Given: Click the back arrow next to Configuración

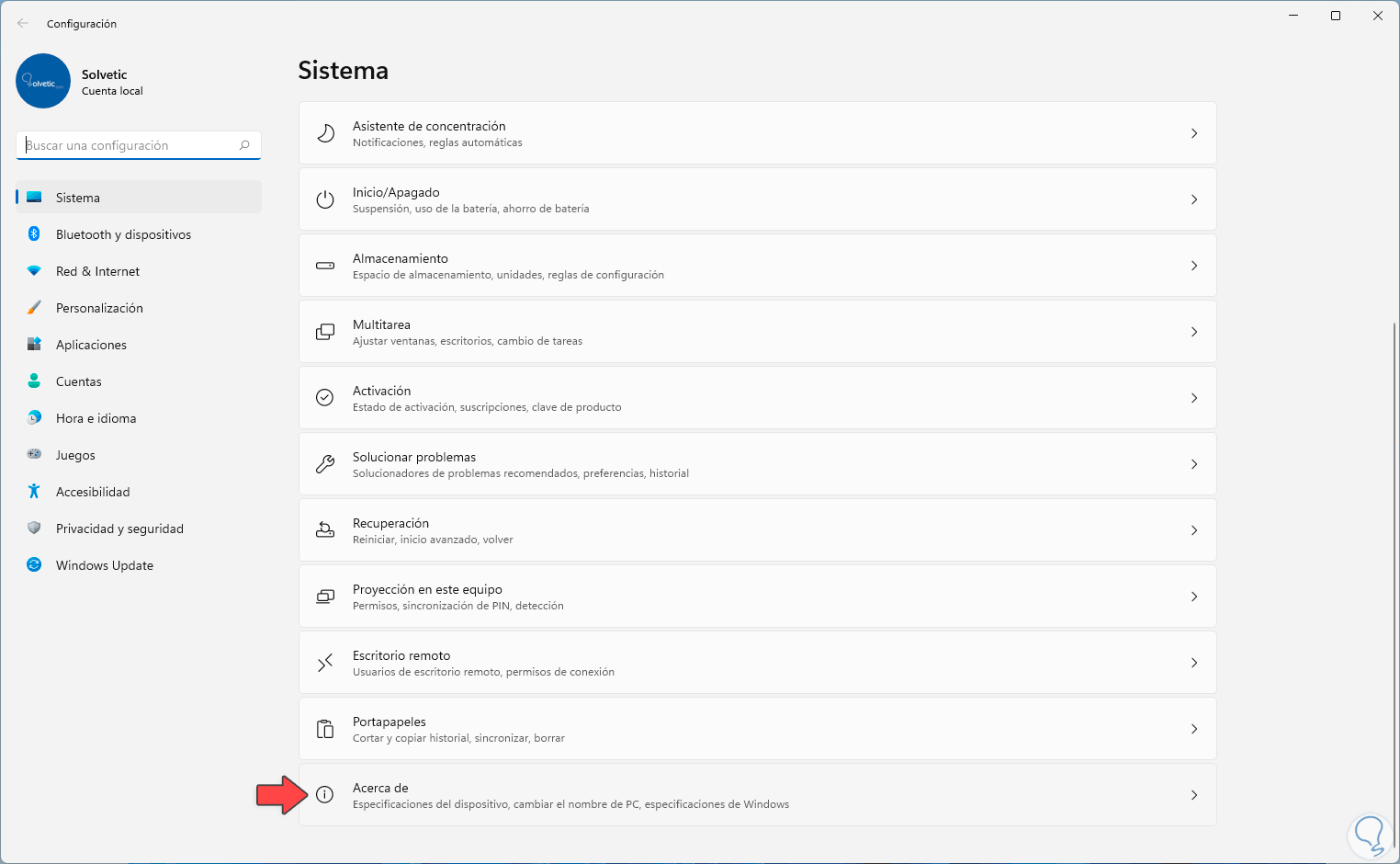Looking at the screenshot, I should click(x=23, y=24).
